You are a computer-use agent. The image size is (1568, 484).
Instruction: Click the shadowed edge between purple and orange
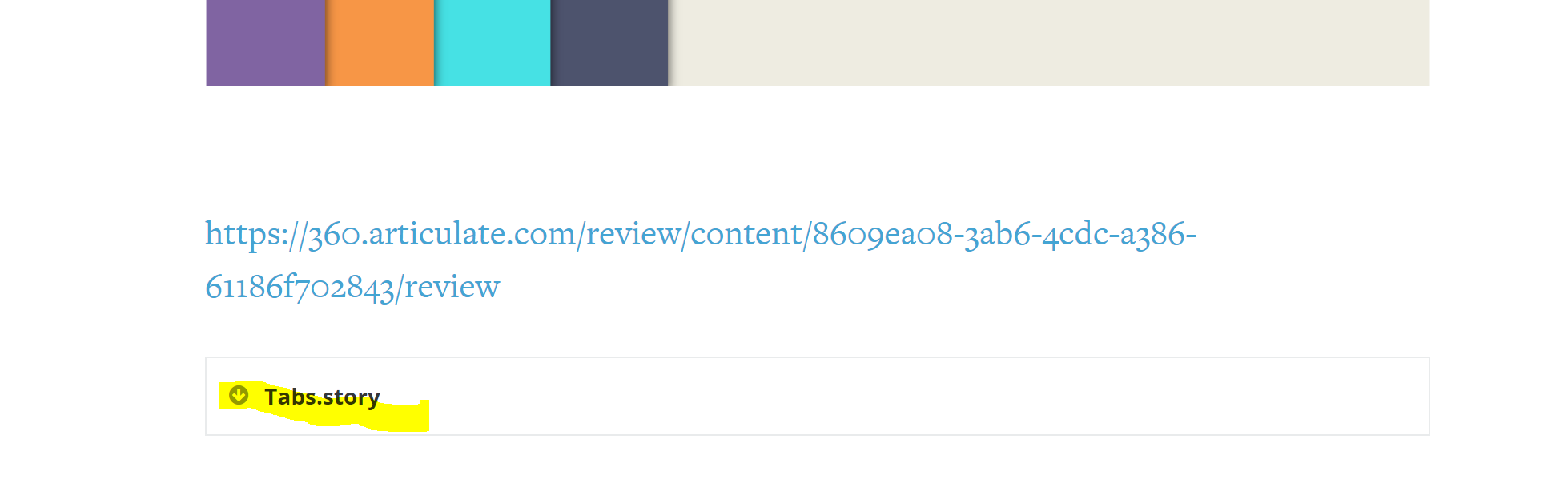(327, 42)
